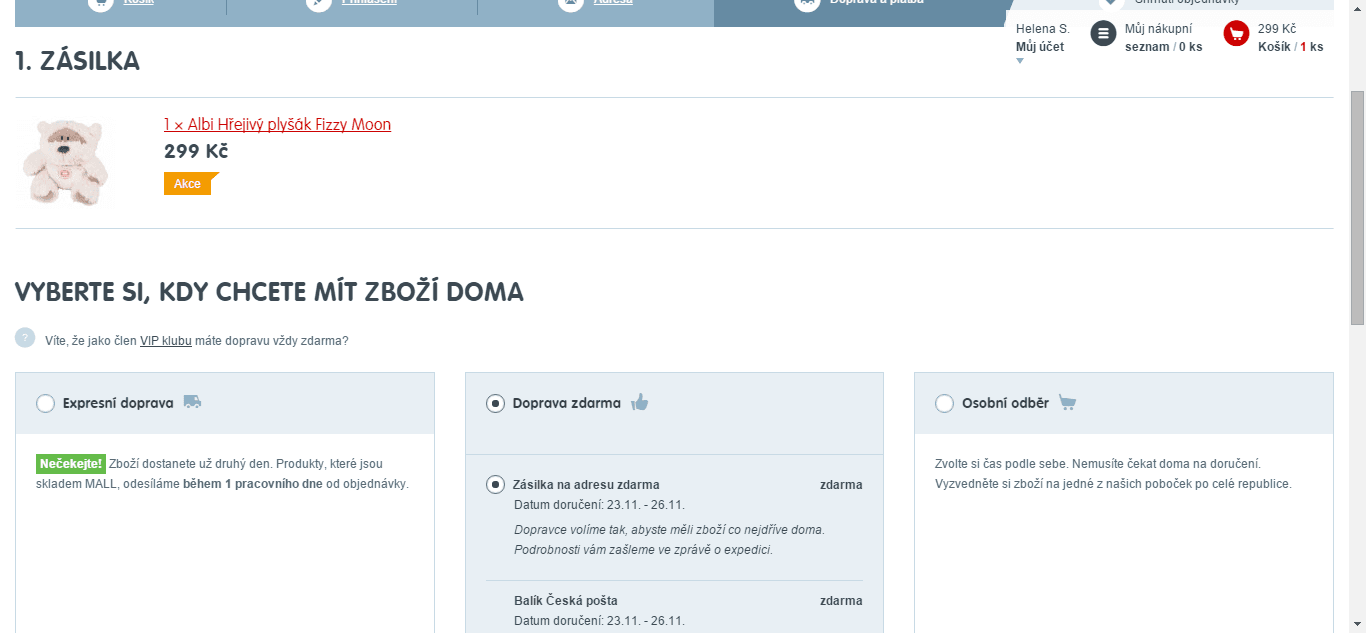Viewport: 1366px width, 633px height.
Task: Click the plush teddy bear product thumbnail
Action: pos(65,162)
